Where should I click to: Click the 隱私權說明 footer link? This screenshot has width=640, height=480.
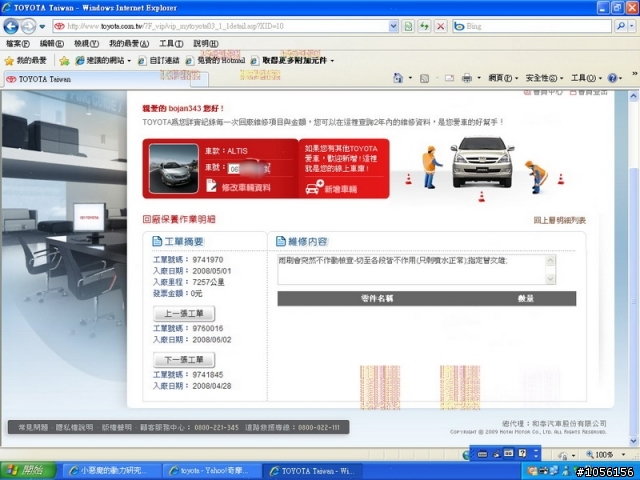(74, 427)
